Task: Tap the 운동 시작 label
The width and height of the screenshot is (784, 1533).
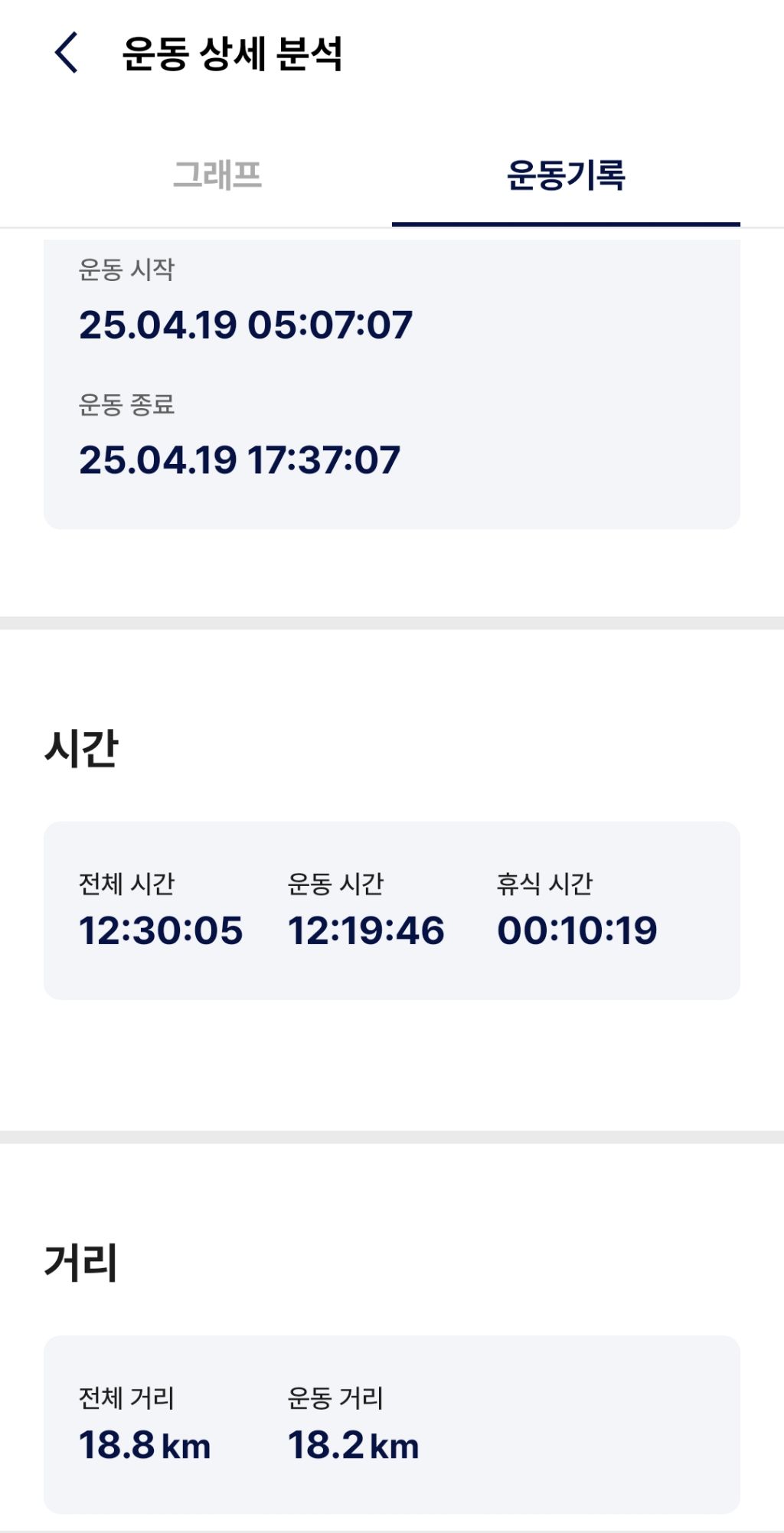Action: [x=126, y=270]
